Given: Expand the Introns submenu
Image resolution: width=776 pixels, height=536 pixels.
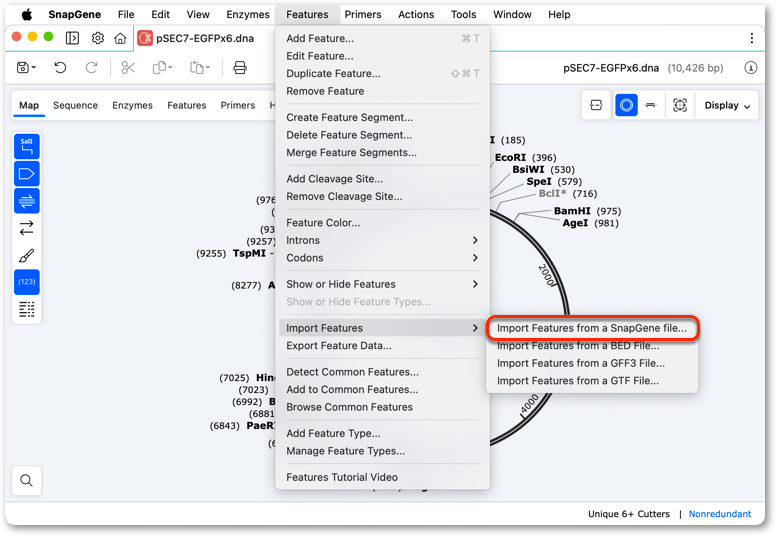Looking at the screenshot, I should [x=382, y=241].
